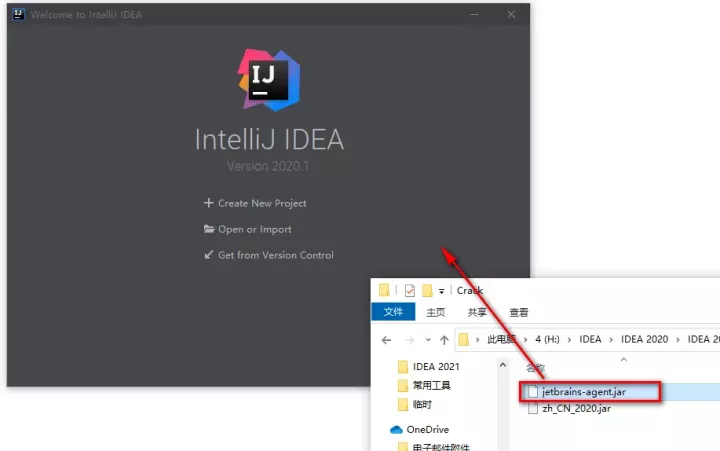Image resolution: width=720 pixels, height=451 pixels.
Task: Expand the chevron after IDEA 2020 in the address bar
Action: [677, 339]
